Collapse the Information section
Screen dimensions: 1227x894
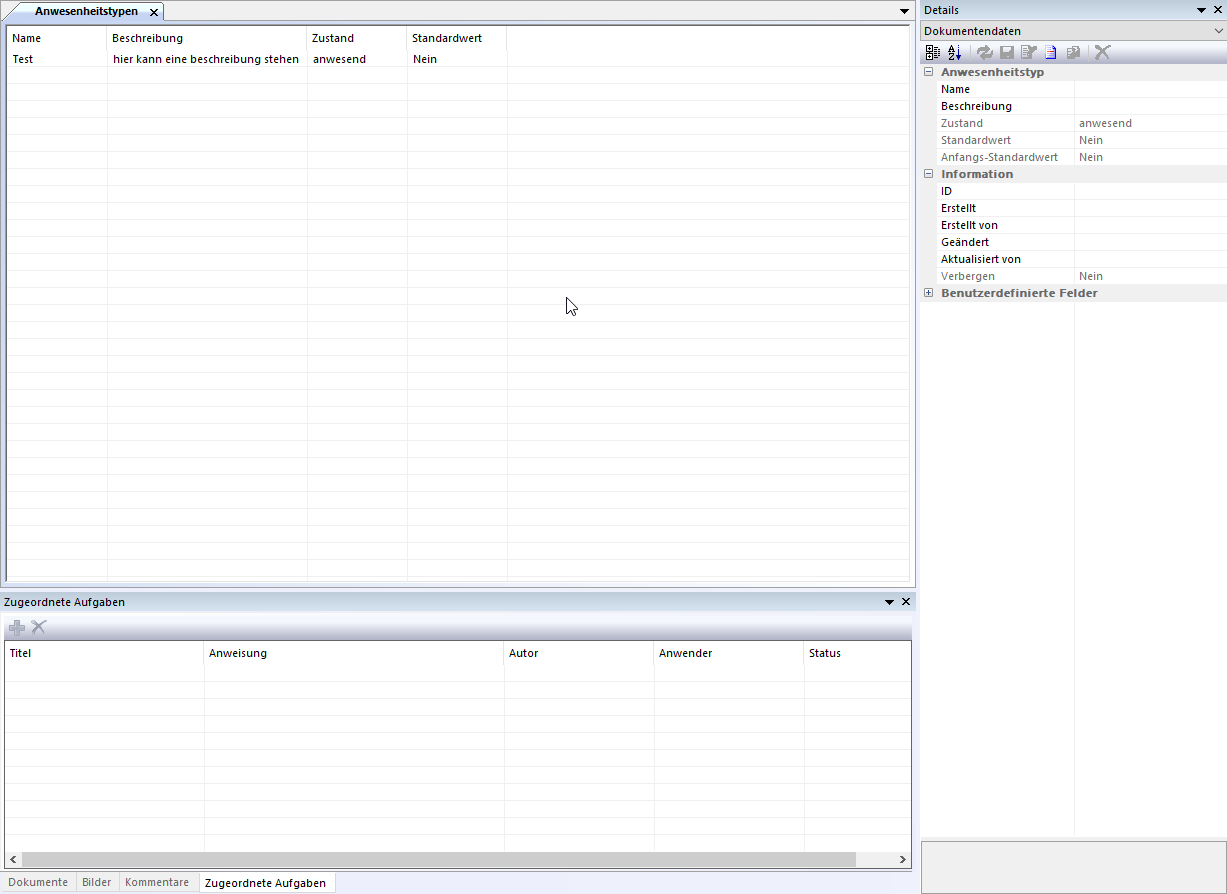[x=928, y=173]
